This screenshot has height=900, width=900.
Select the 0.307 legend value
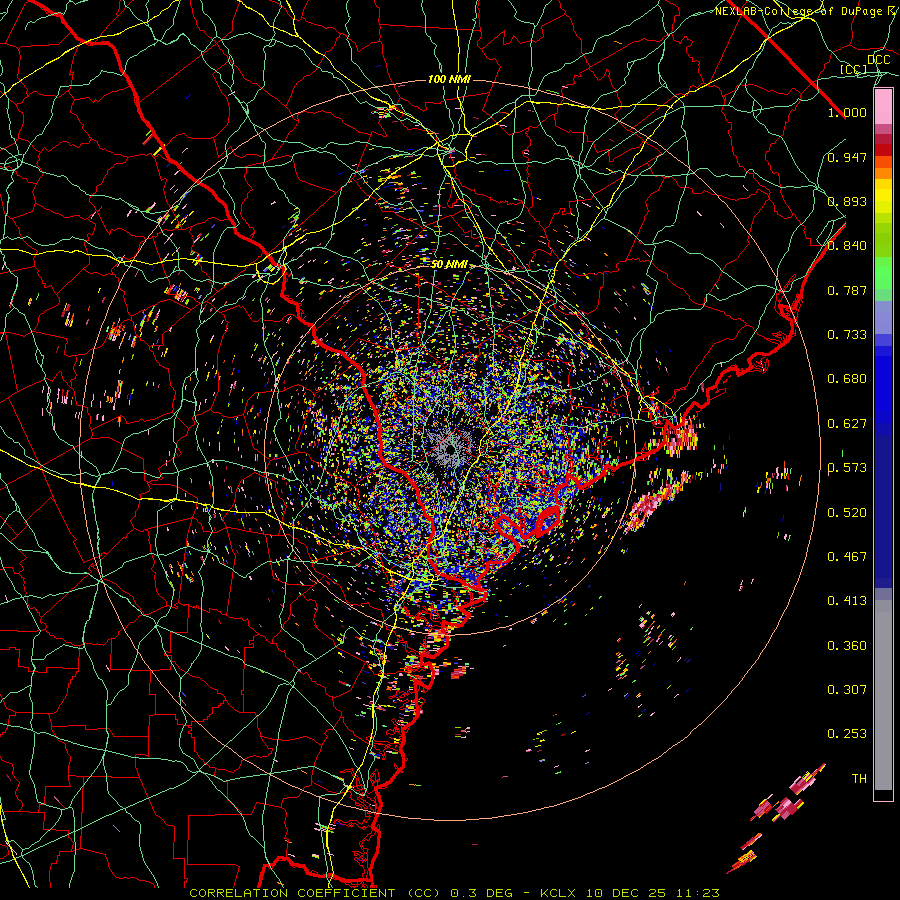point(847,689)
